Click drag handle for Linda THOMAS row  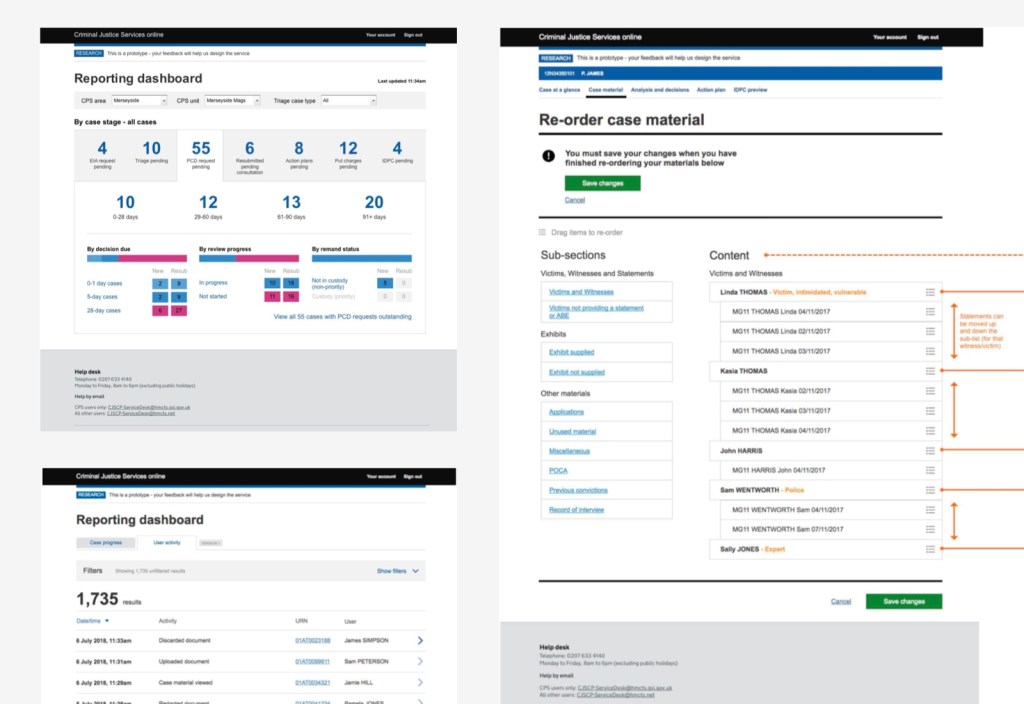pos(929,292)
